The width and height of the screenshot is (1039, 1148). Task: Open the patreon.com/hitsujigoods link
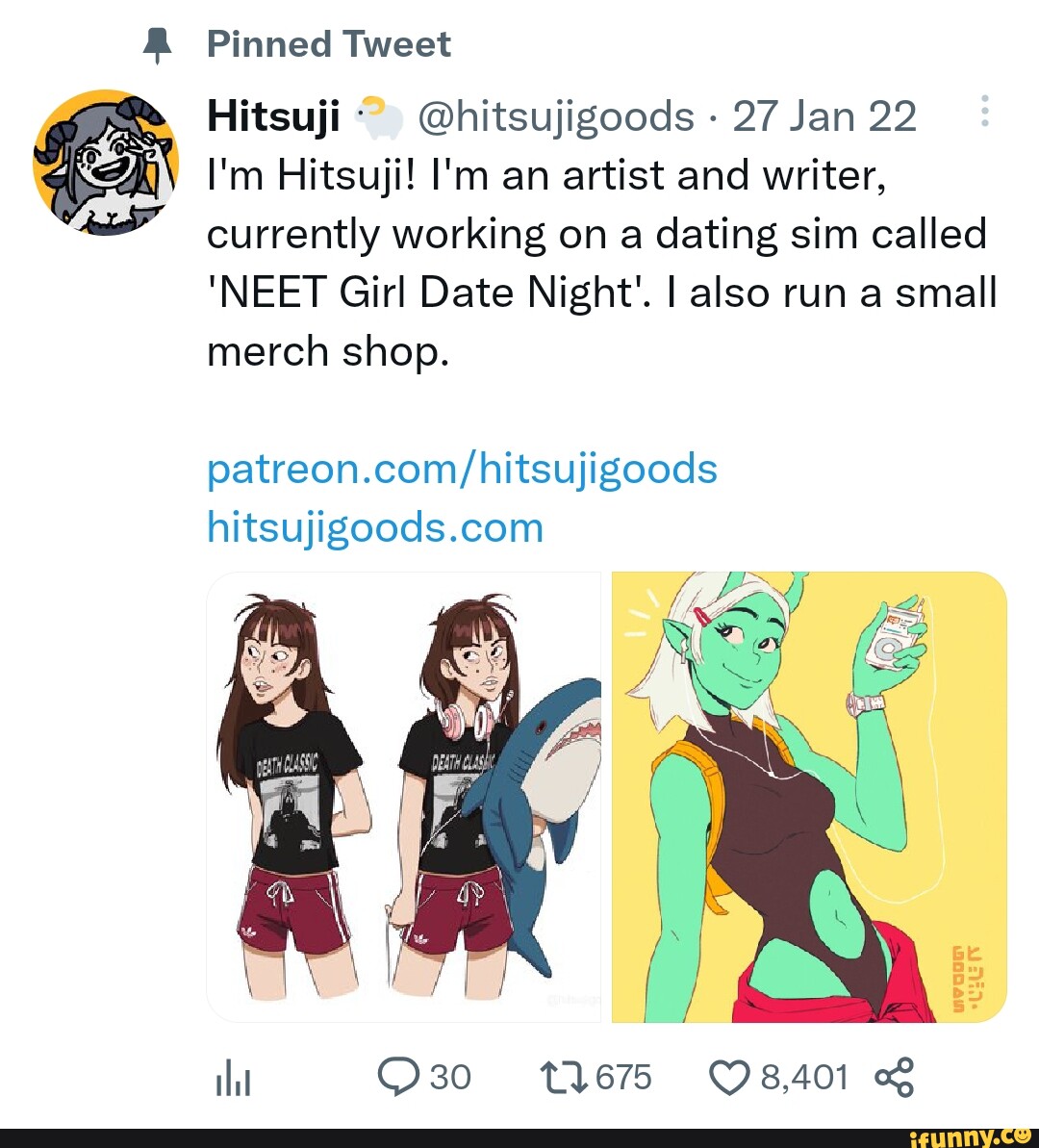click(x=462, y=470)
